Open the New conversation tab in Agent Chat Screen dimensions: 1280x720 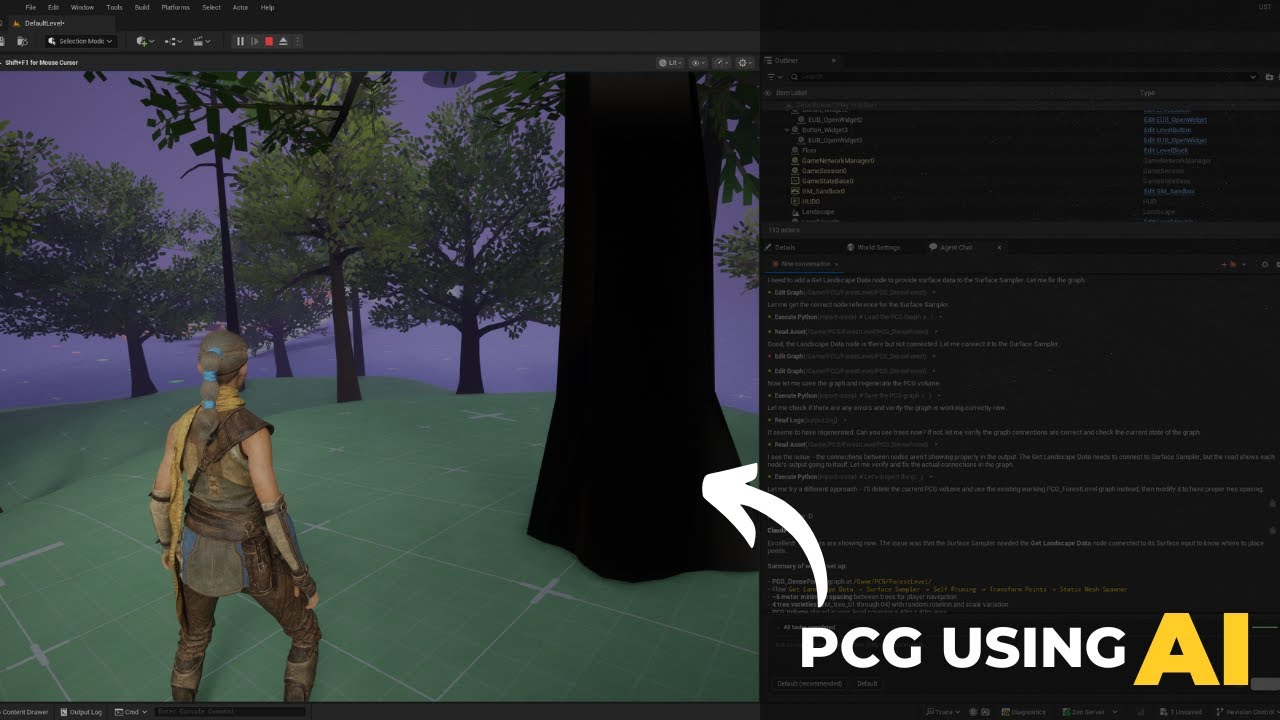click(x=803, y=264)
